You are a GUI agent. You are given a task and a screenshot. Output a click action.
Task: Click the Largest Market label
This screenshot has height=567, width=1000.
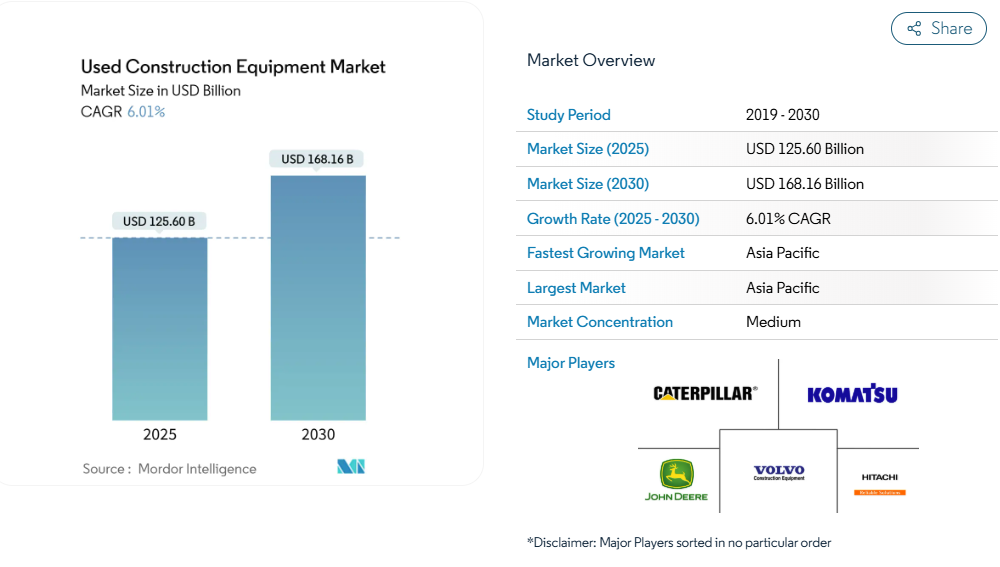576,288
